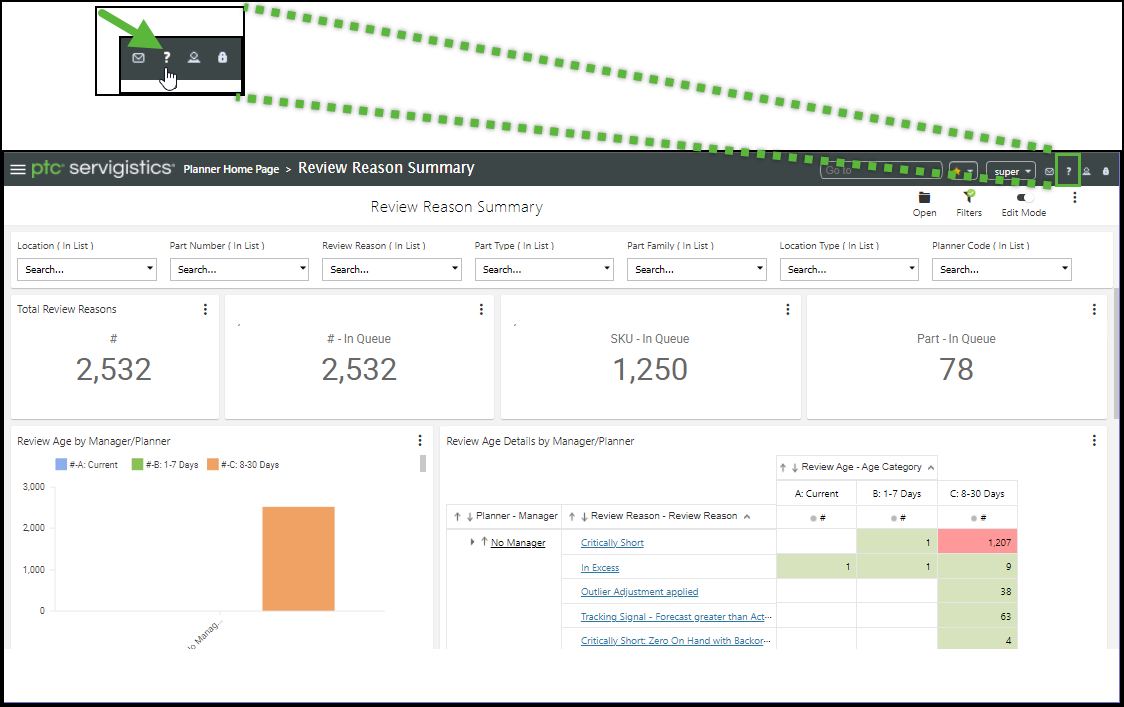Toggle the Edit Mode switch
This screenshot has width=1124, height=707.
tap(1024, 197)
